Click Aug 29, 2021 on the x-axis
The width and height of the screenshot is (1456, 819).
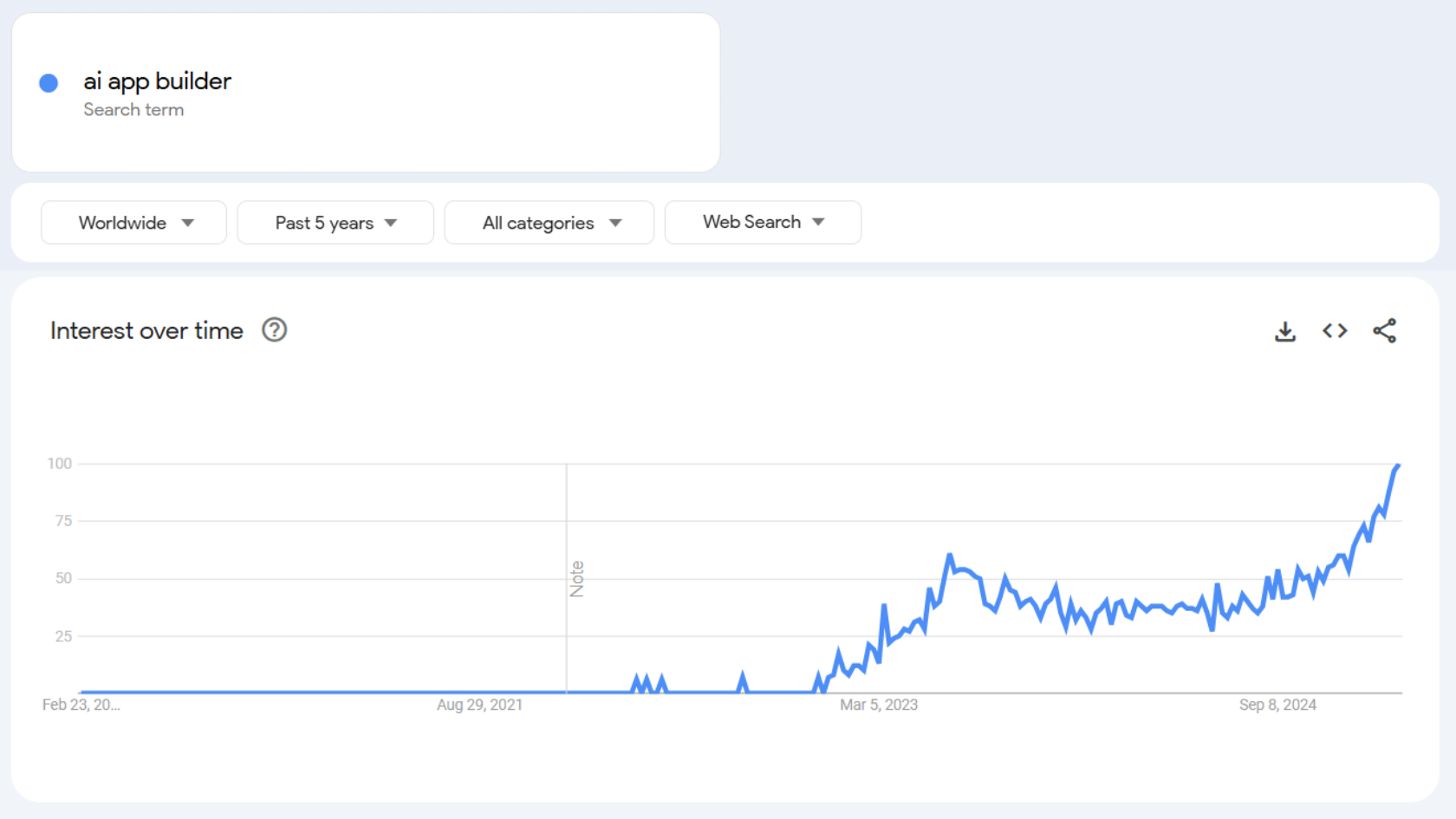[478, 705]
